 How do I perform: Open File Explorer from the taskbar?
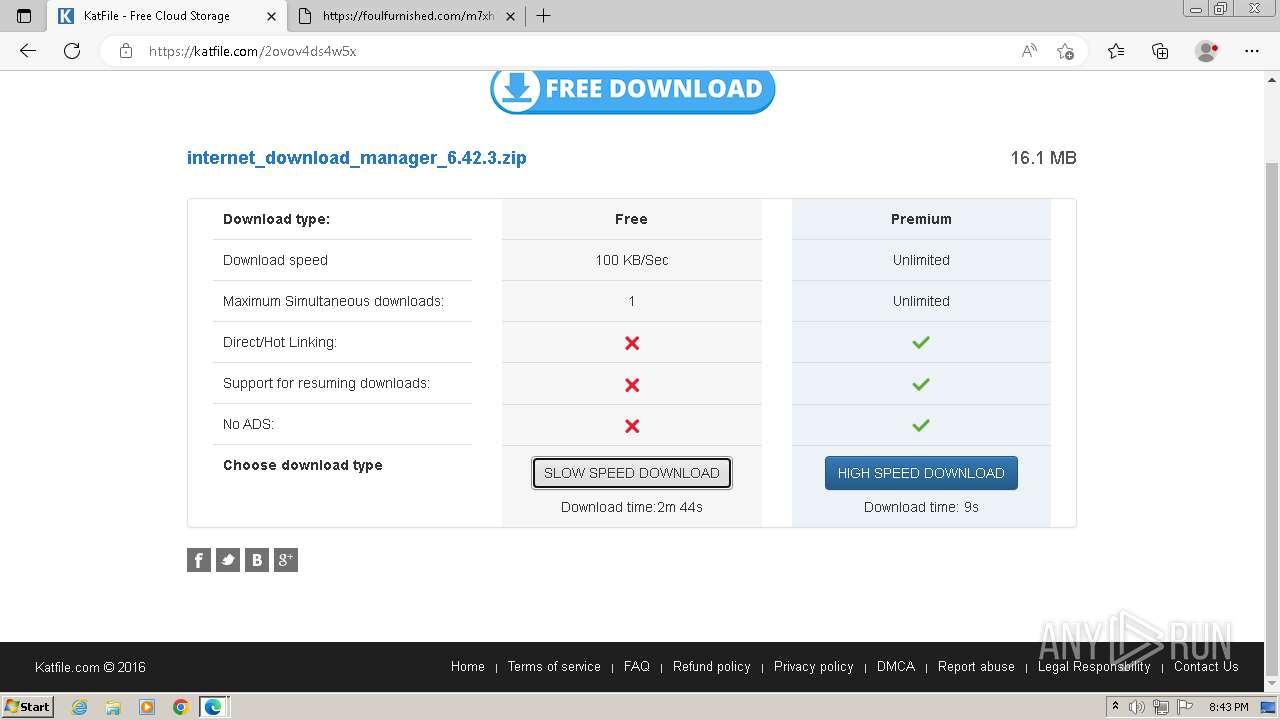coord(113,707)
